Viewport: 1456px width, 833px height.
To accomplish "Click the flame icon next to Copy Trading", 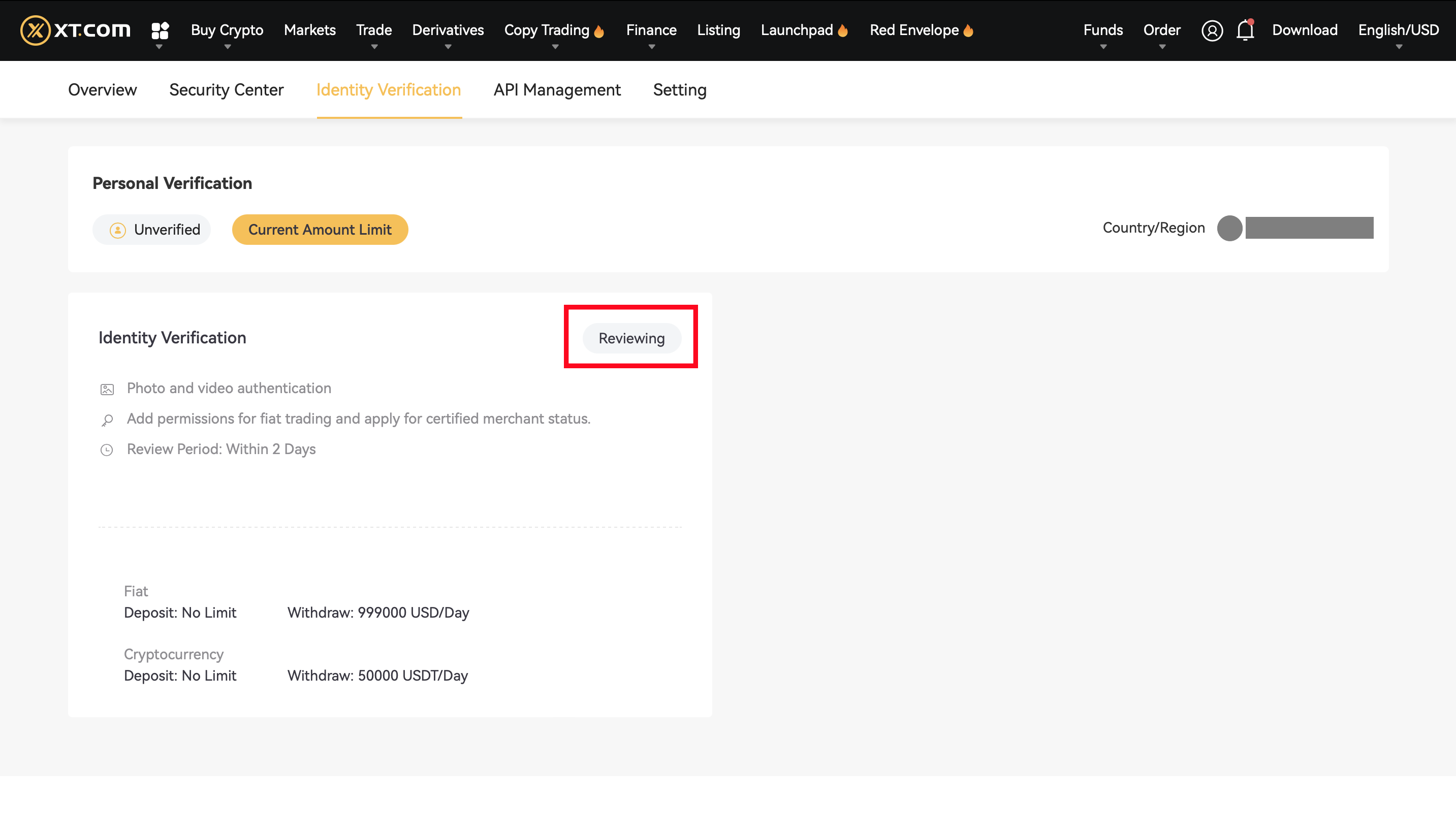I will pos(598,30).
